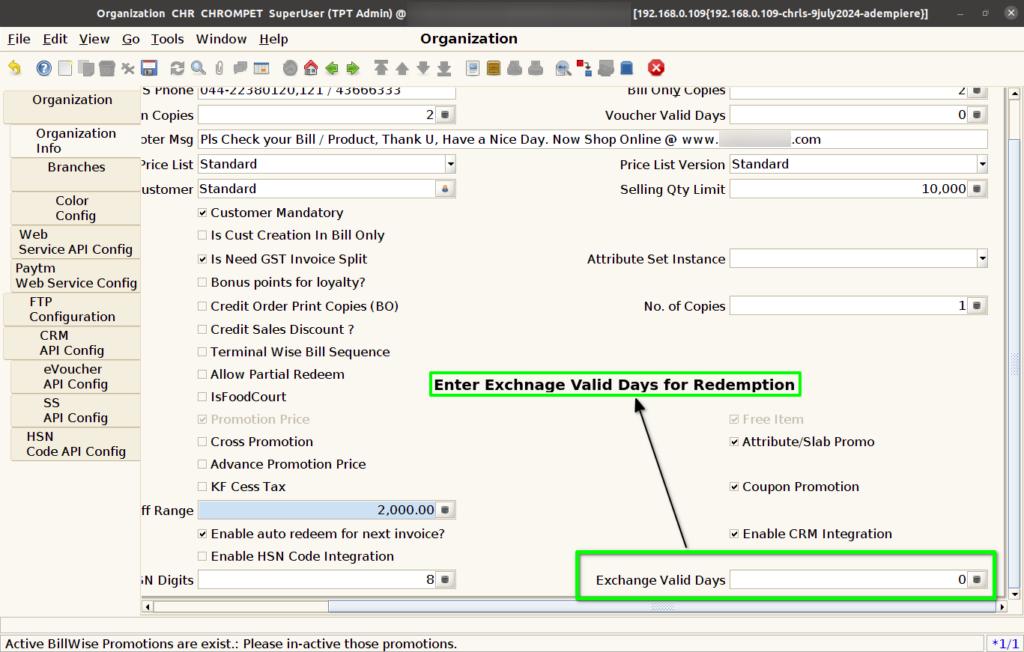Open the FTP Configuration tab
This screenshot has height=652, width=1024.
point(72,309)
